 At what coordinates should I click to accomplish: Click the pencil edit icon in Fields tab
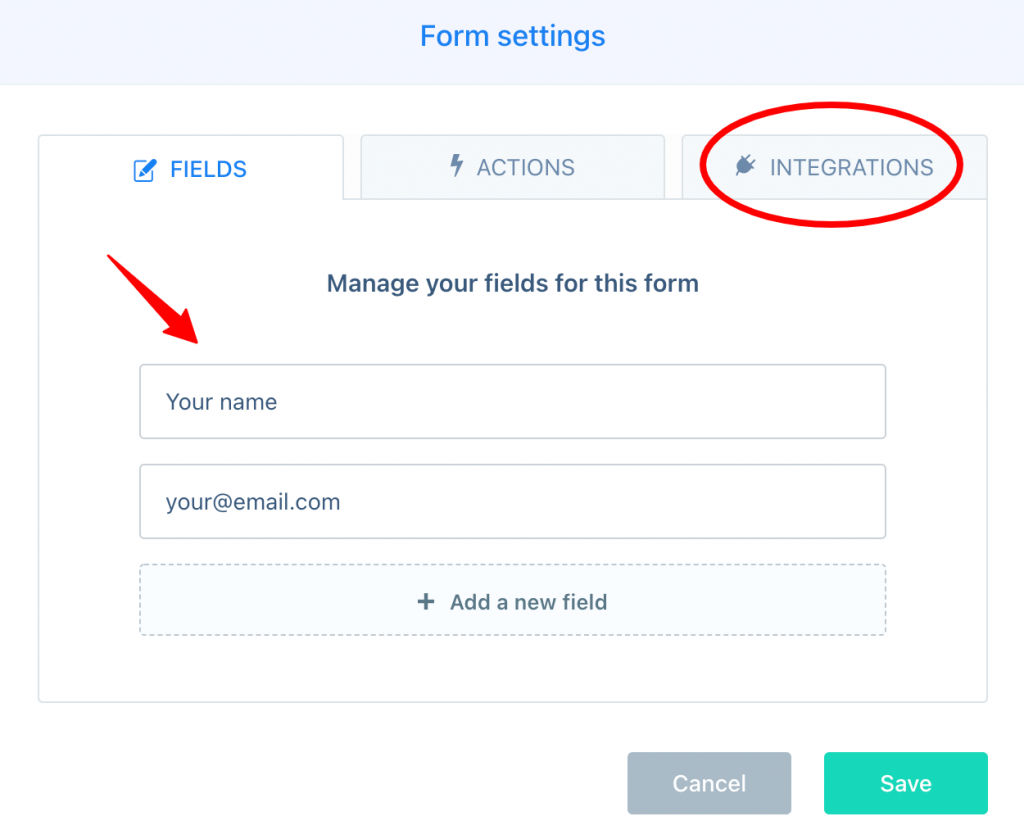click(x=144, y=170)
